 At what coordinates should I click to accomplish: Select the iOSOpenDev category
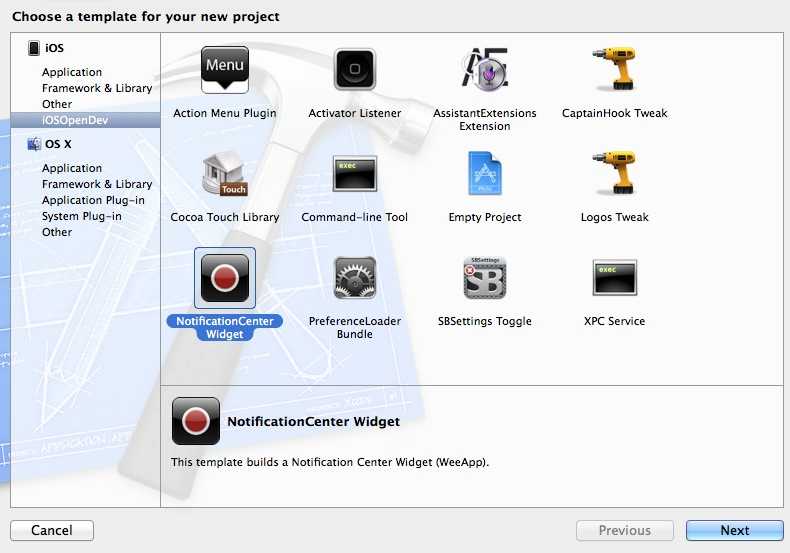point(86,120)
